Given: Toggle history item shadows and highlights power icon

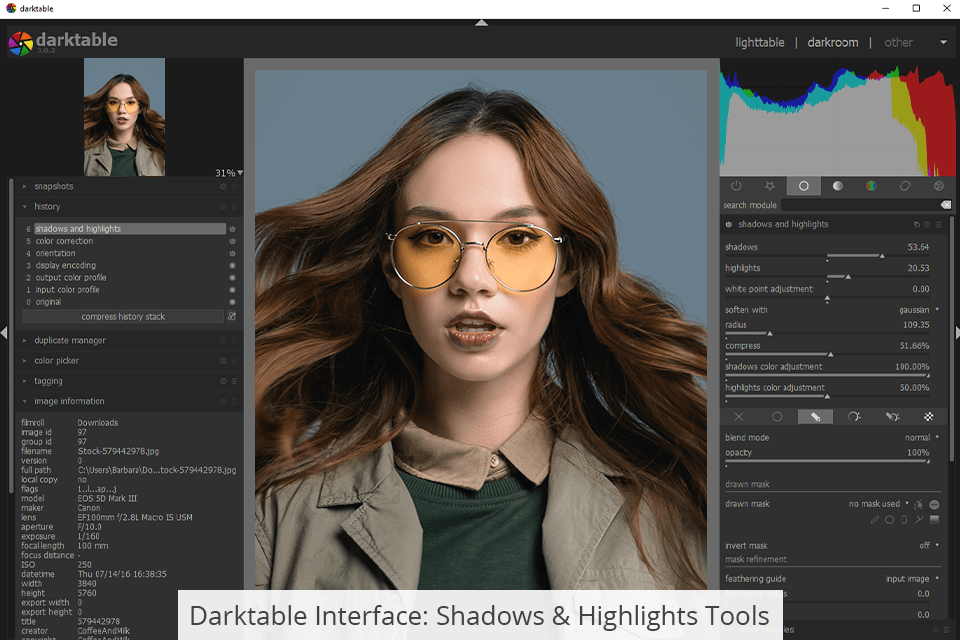Looking at the screenshot, I should (x=232, y=229).
